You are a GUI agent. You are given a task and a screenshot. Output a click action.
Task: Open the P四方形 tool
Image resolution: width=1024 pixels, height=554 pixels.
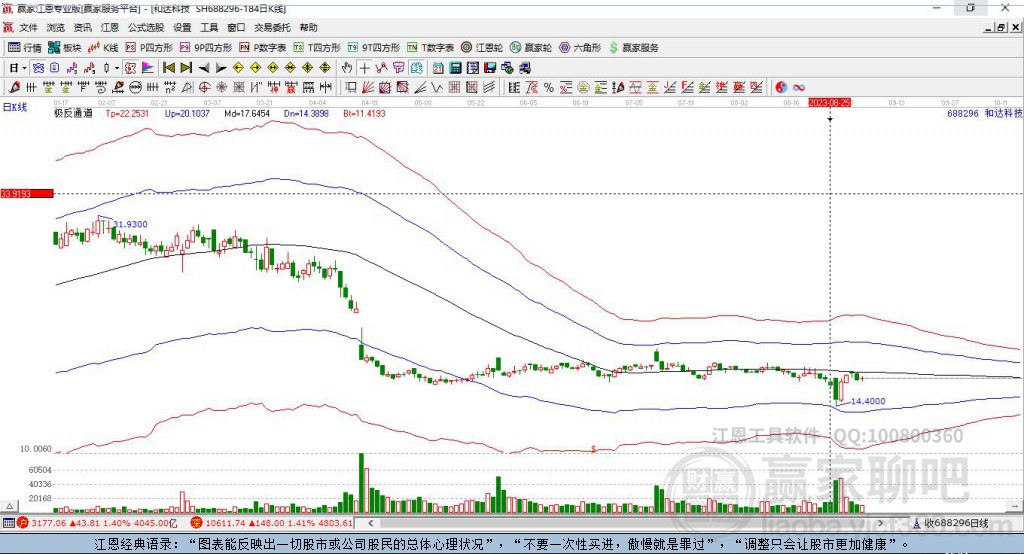click(149, 48)
